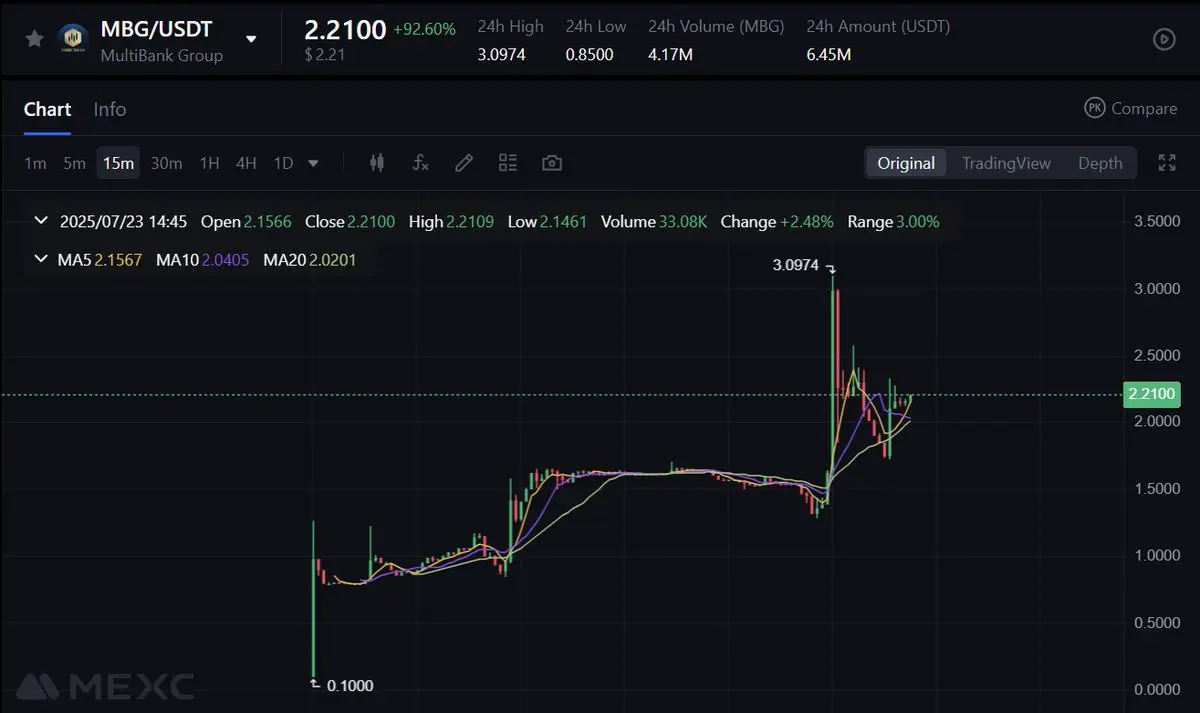Select the drawing pencil tool
This screenshot has width=1200, height=713.
click(x=464, y=163)
